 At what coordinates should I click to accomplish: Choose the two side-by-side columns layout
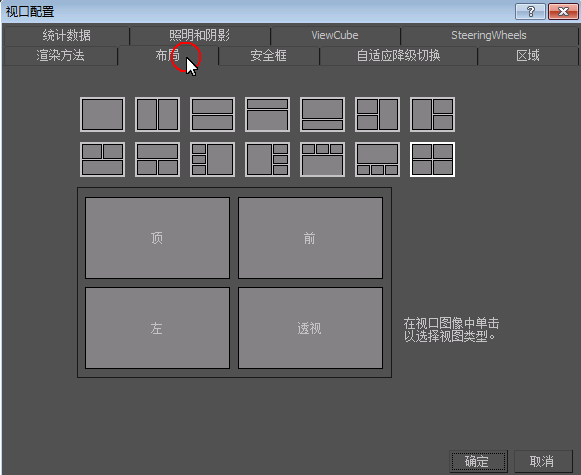(x=157, y=114)
